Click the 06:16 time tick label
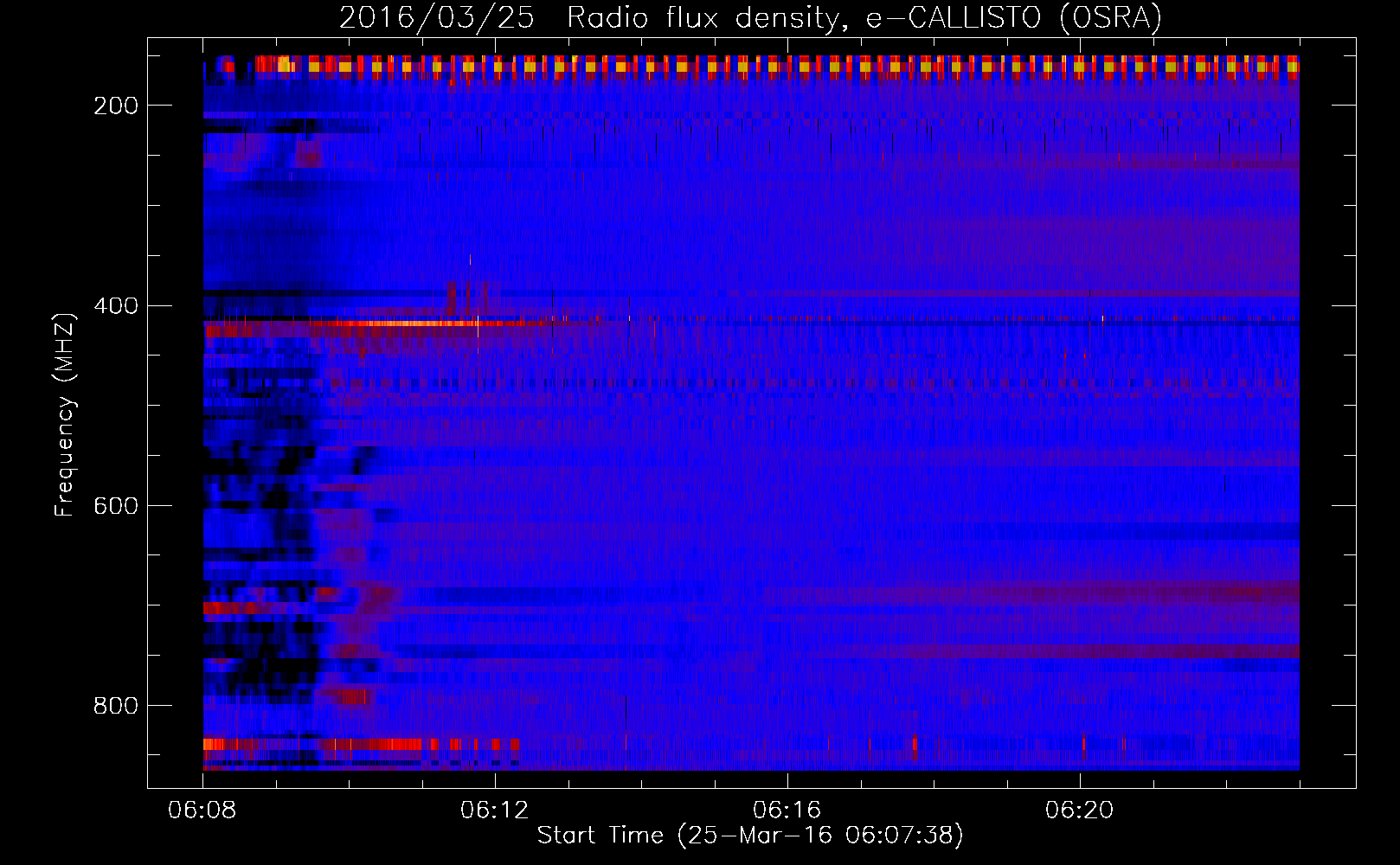Viewport: 1400px width, 865px height. coord(787,811)
